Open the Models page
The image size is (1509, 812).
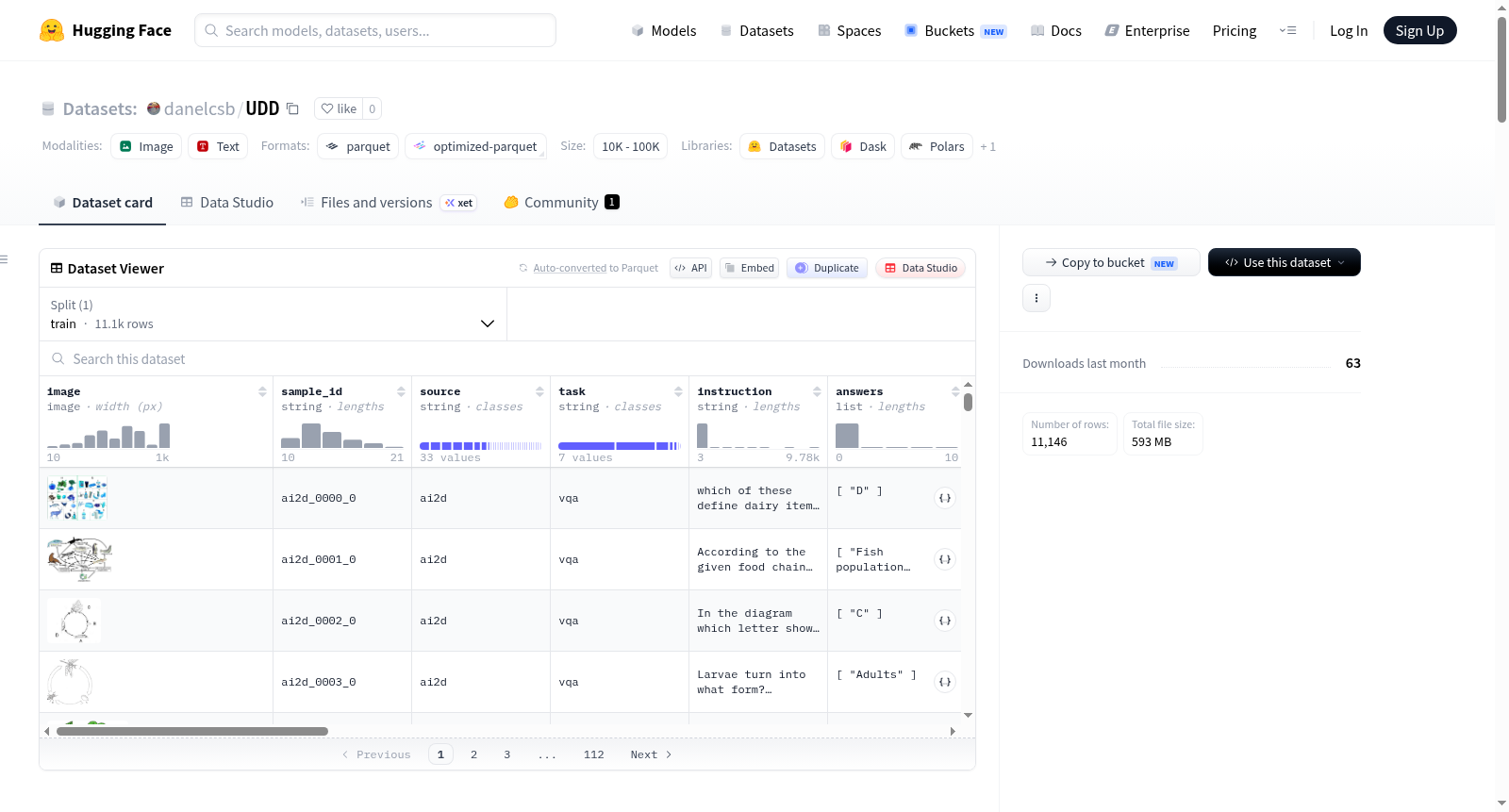click(x=664, y=30)
